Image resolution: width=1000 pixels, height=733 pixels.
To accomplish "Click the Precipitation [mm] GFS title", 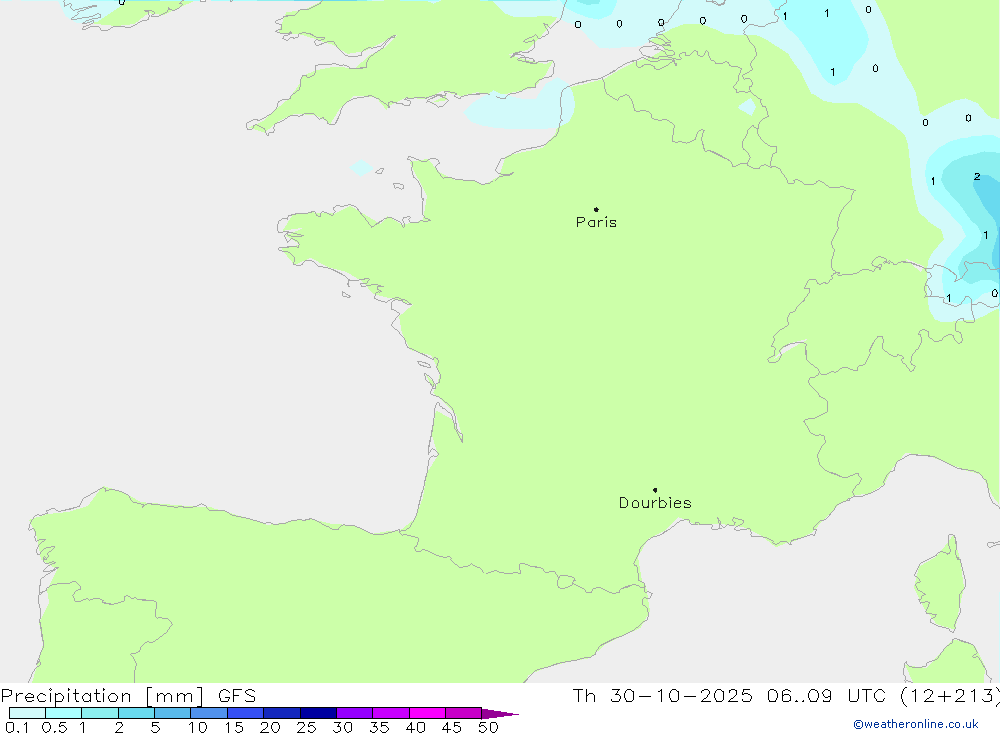I will tap(128, 695).
